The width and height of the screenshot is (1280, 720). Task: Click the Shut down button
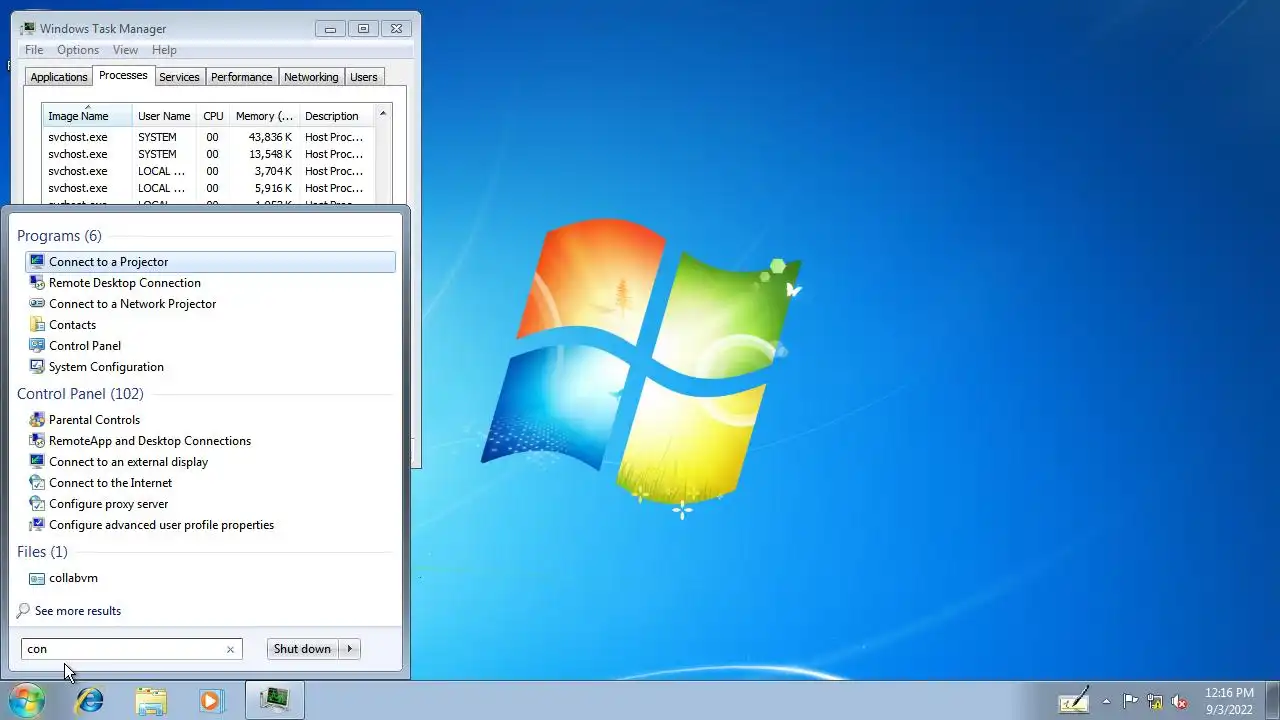(x=302, y=649)
